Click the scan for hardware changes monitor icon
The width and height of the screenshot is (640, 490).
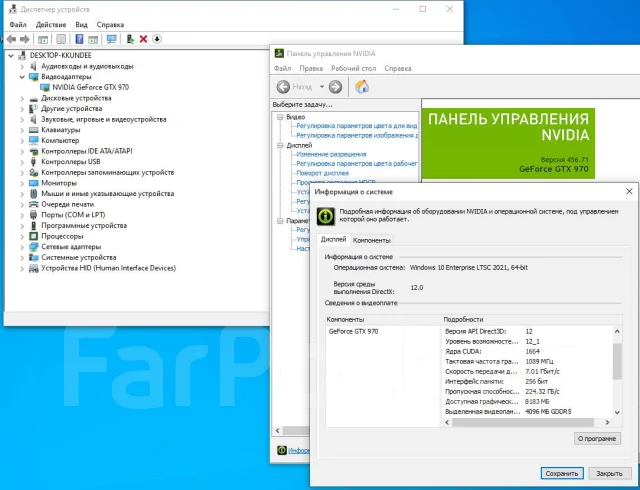[111, 39]
